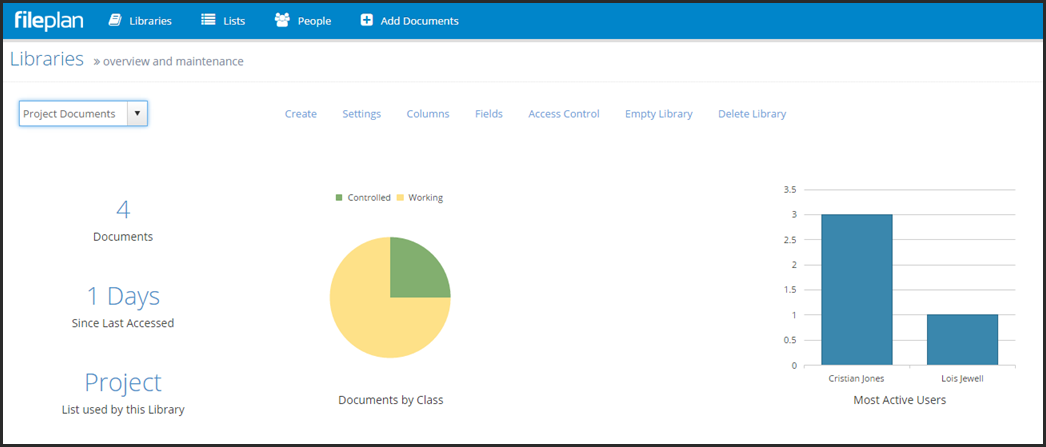Image resolution: width=1046 pixels, height=447 pixels.
Task: Click the Cristian Jones bar
Action: 857,290
